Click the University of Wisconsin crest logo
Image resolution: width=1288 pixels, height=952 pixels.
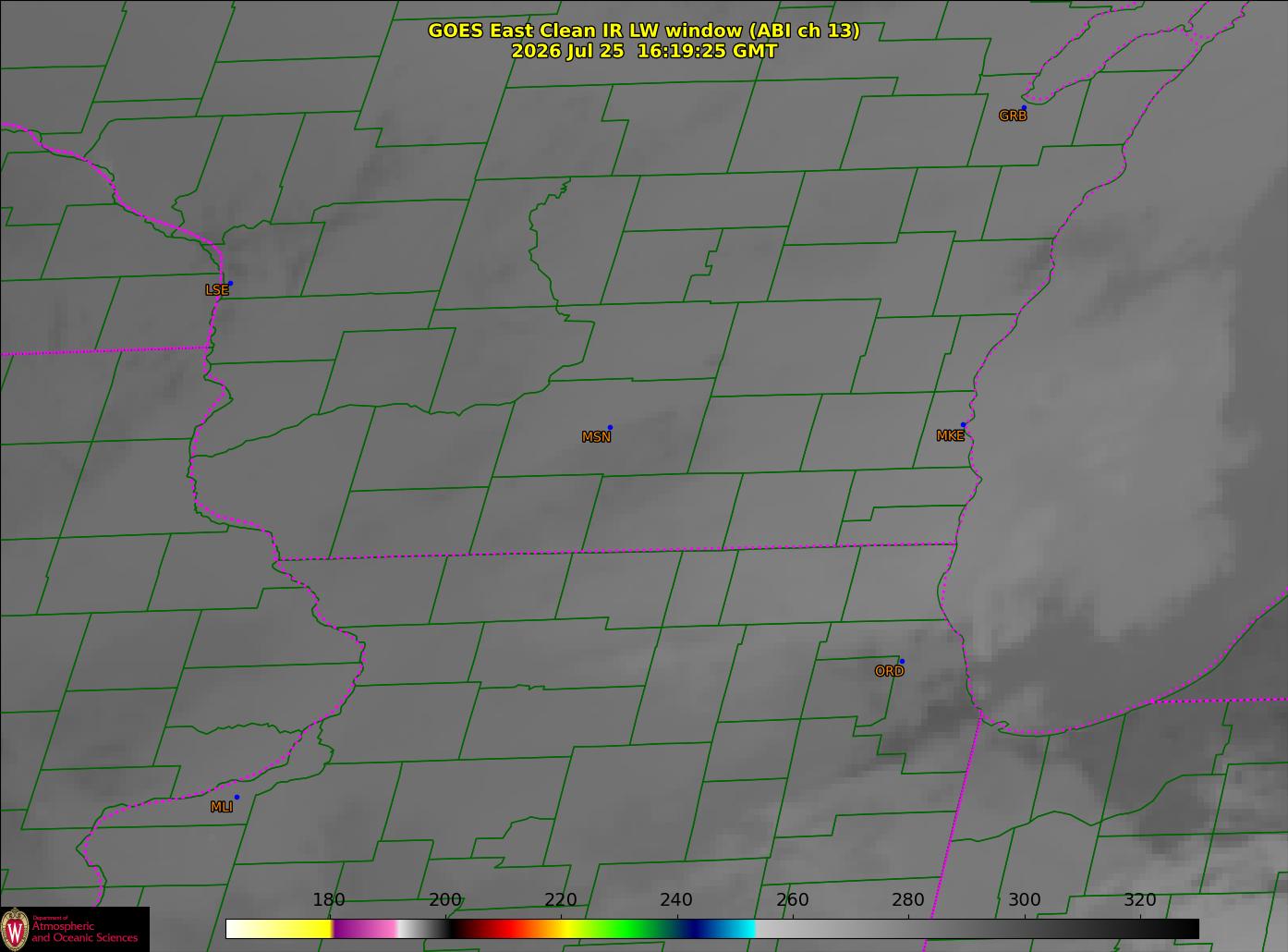[x=15, y=928]
